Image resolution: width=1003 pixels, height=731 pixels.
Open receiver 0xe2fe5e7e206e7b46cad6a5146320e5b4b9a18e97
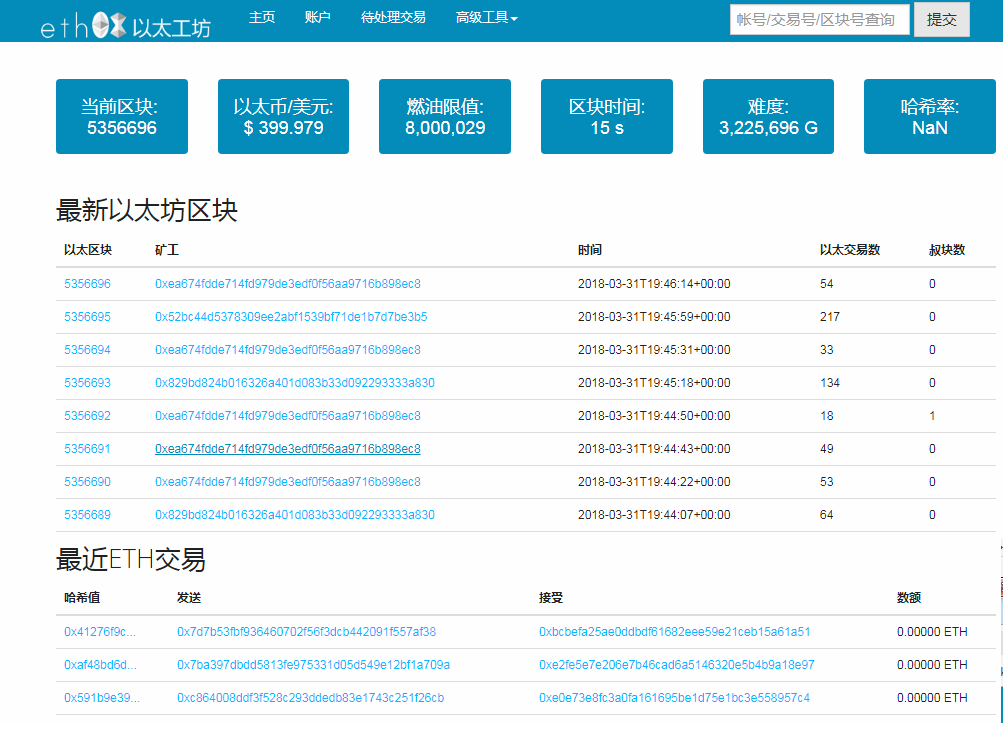677,665
